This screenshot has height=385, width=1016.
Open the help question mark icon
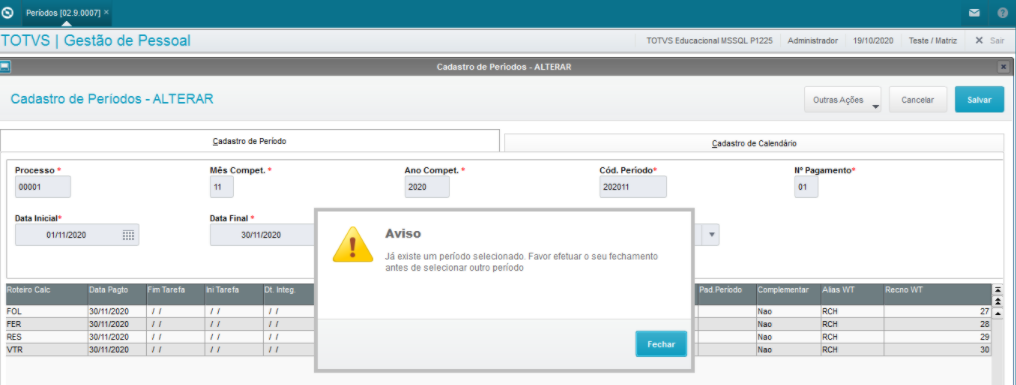1002,12
